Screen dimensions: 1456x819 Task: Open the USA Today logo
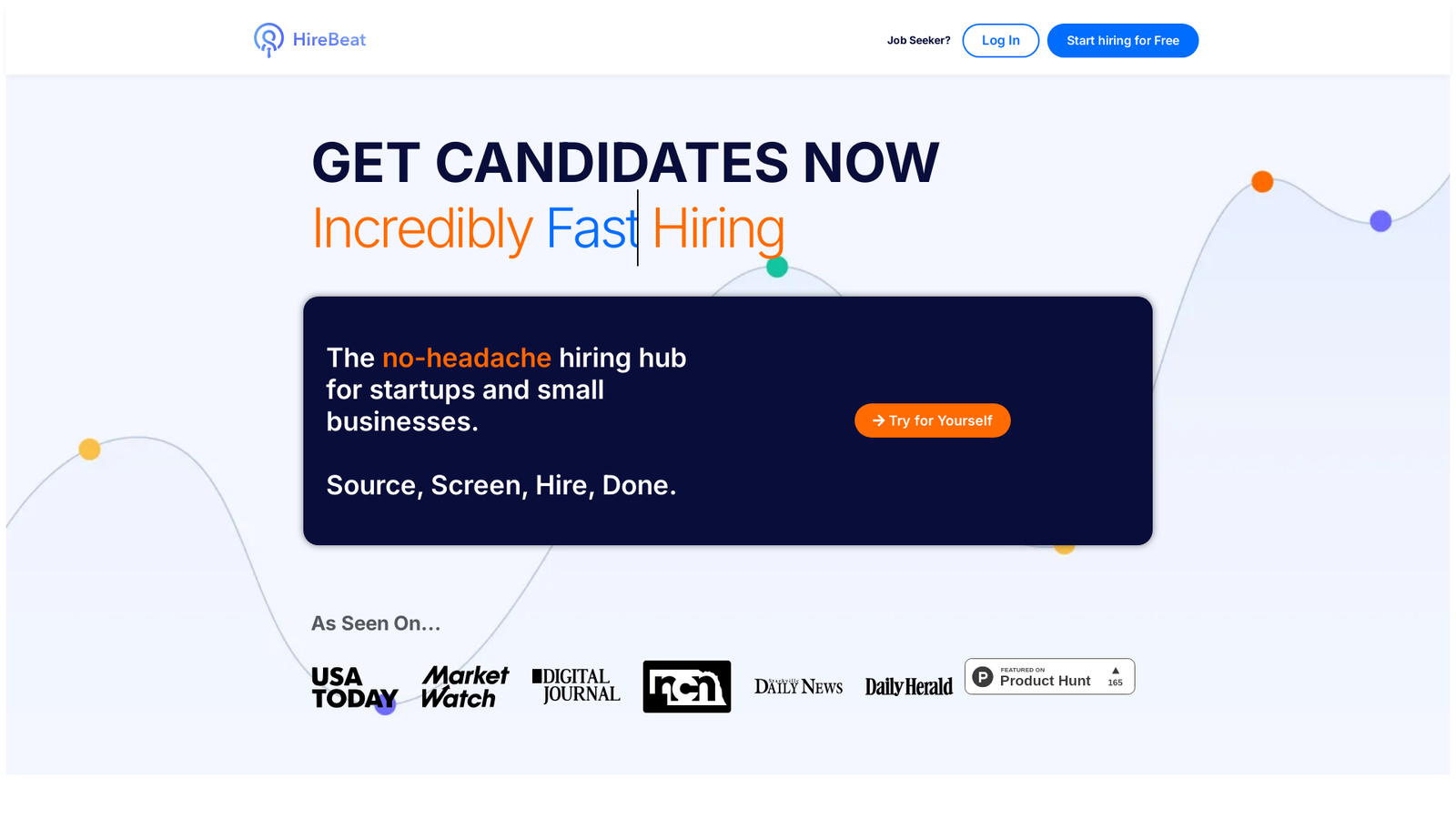[355, 688]
